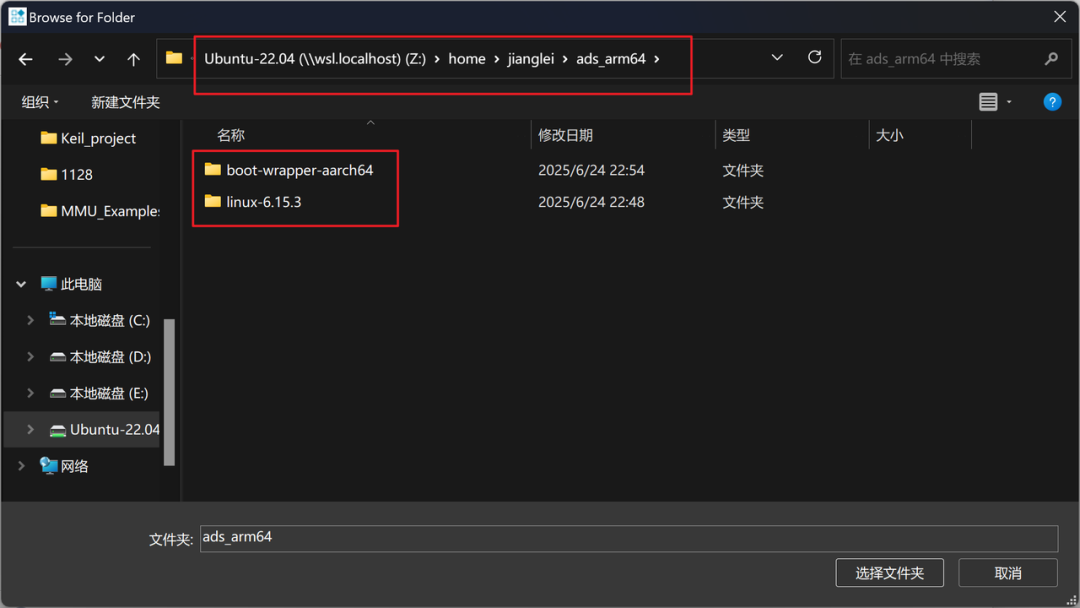Click the back navigation arrow
This screenshot has height=608, width=1080.
(26, 59)
